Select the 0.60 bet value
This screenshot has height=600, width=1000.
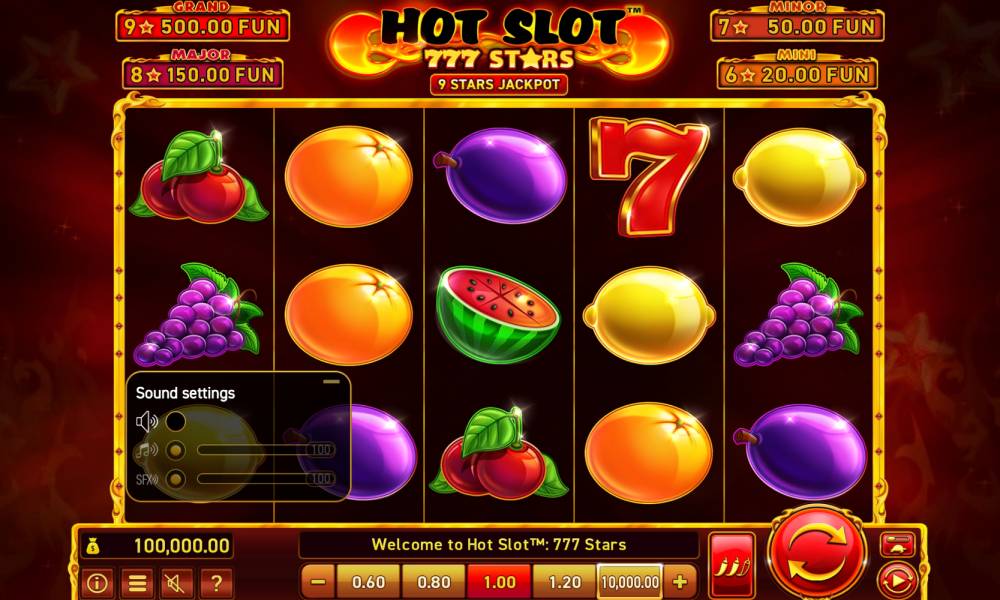(369, 582)
